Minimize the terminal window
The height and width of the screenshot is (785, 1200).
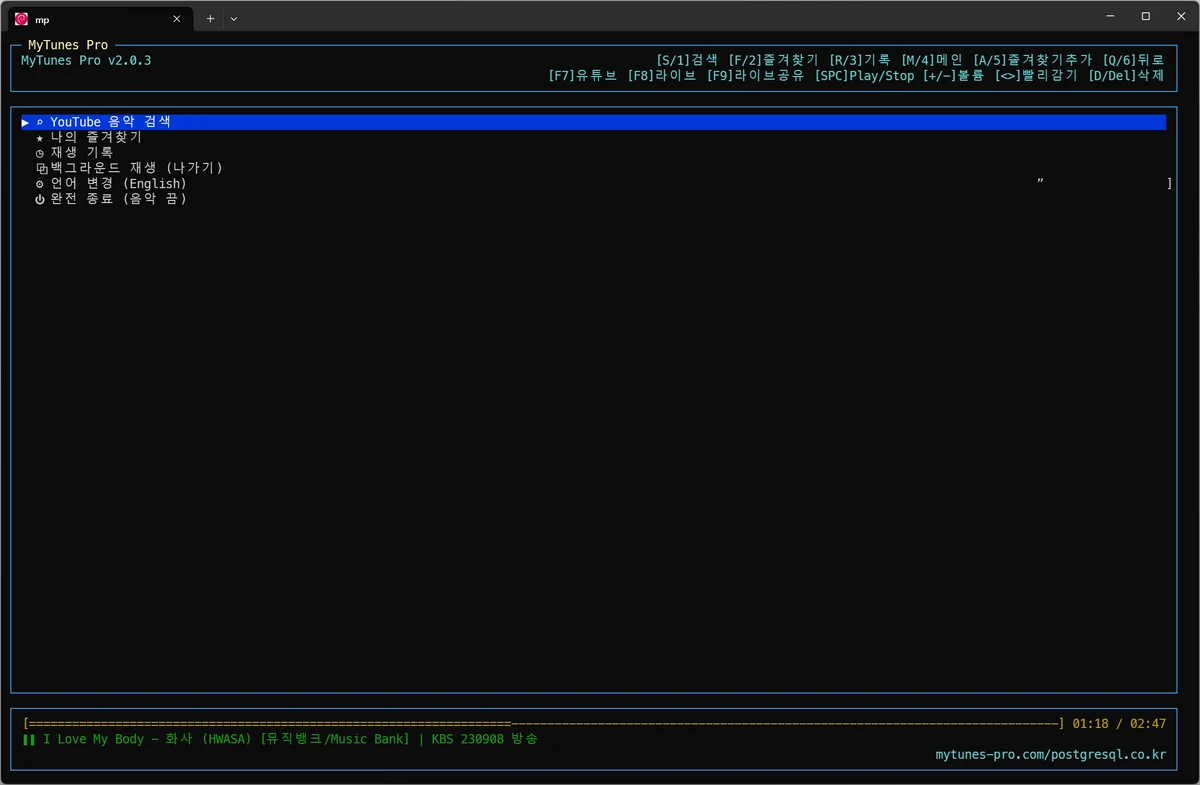pos(1110,16)
